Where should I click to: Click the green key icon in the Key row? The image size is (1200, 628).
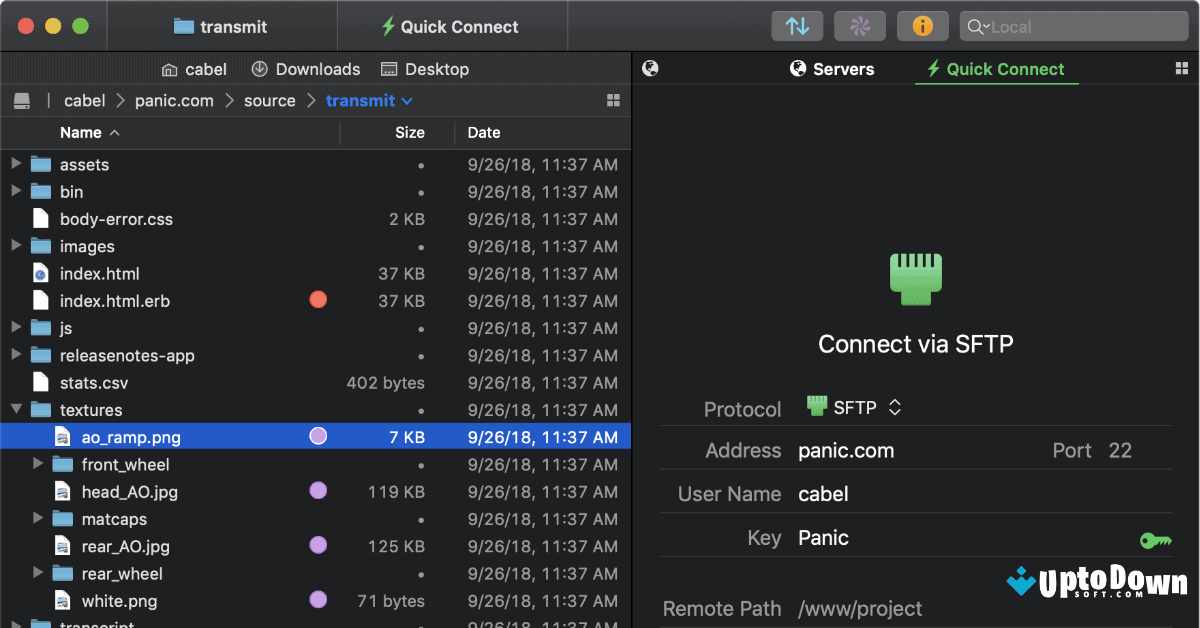(x=1156, y=539)
